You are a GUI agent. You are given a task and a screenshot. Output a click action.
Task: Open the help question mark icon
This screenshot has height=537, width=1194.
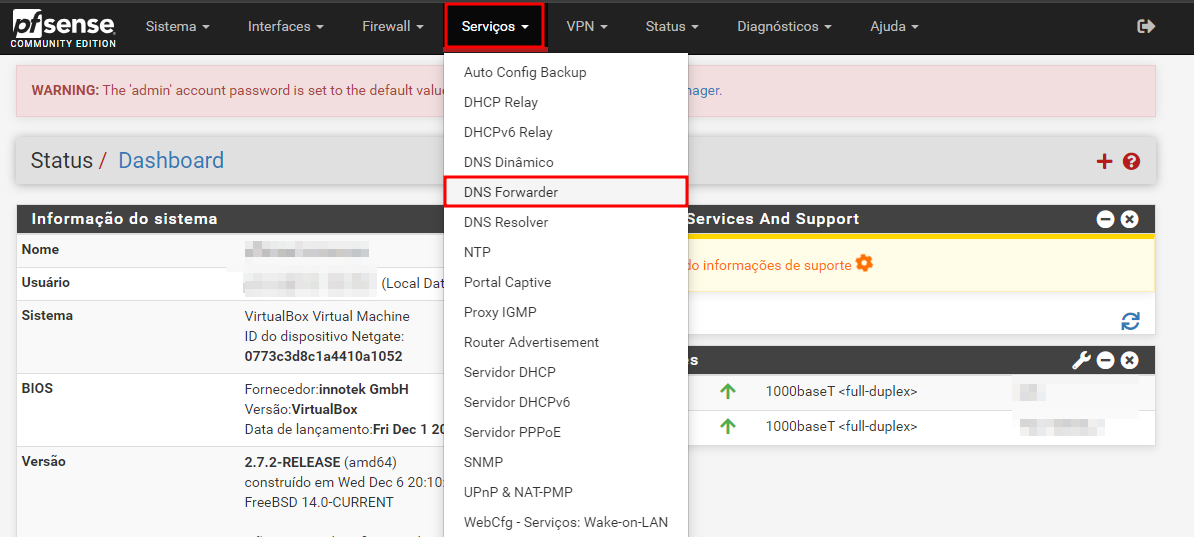(x=1131, y=161)
